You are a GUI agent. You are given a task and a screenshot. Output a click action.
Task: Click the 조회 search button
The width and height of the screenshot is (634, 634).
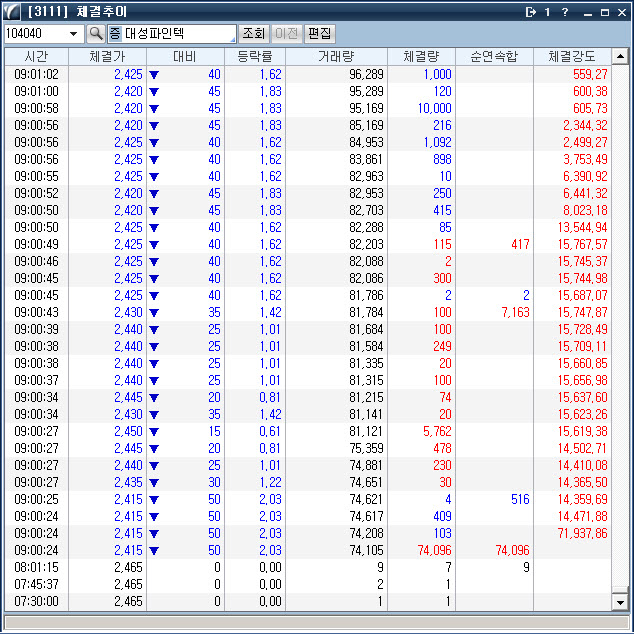(x=253, y=33)
